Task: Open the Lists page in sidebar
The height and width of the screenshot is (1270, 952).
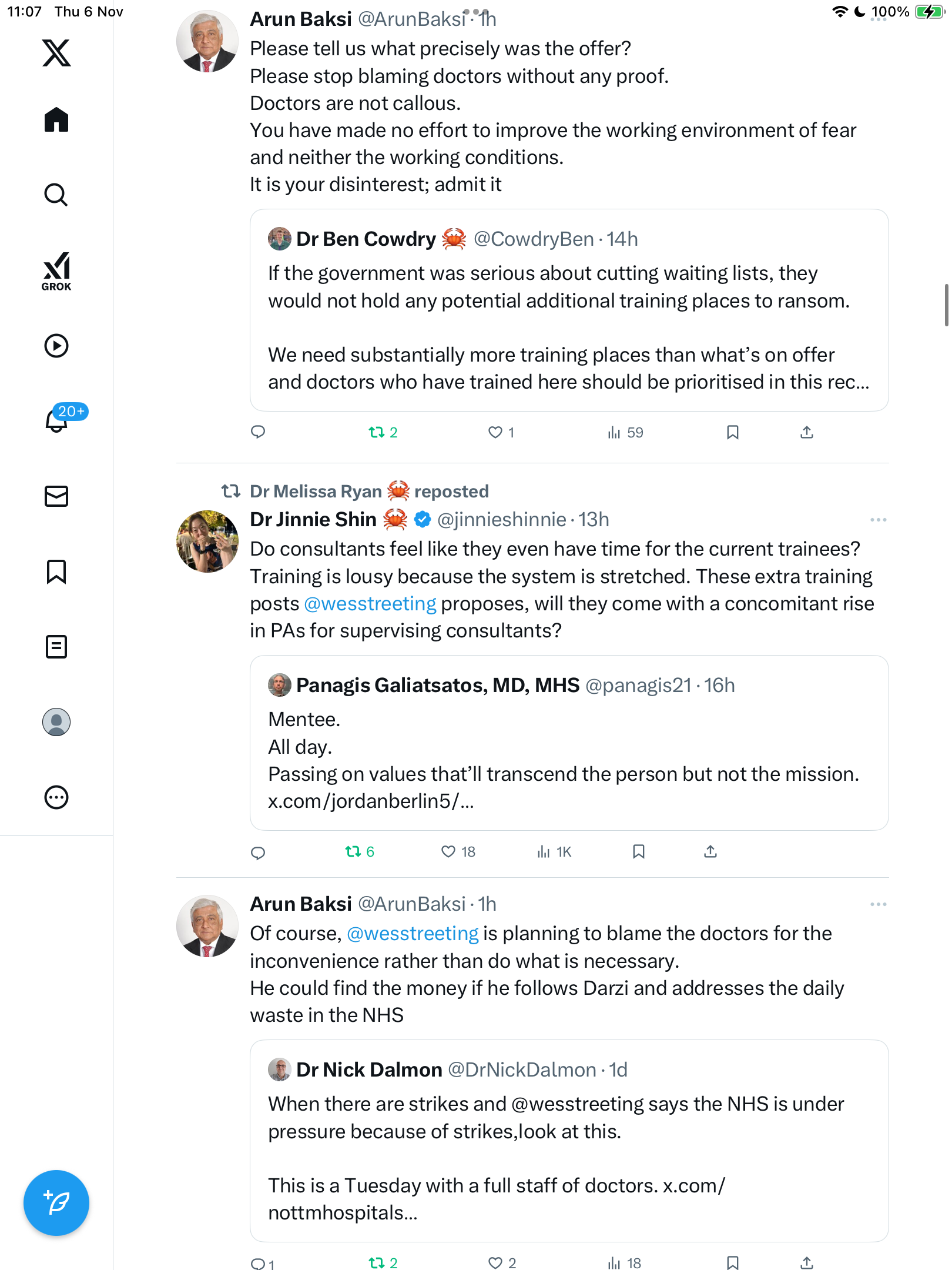Action: [x=56, y=647]
